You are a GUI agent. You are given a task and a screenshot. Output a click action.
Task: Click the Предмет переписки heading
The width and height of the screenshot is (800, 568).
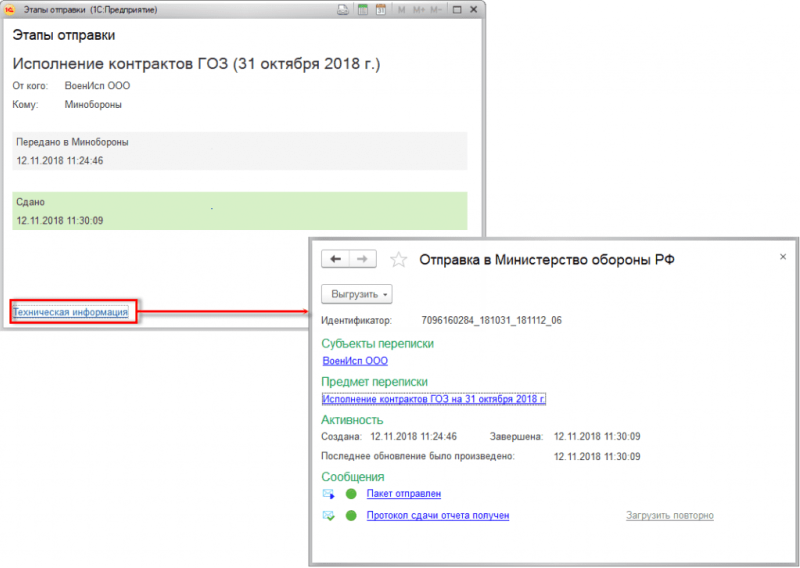tap(374, 382)
